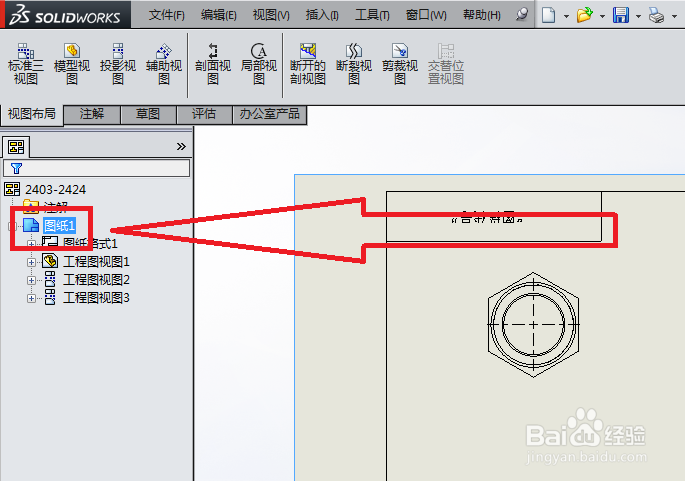
Task: Select the 2403-2424 root tree item
Action: 55,190
